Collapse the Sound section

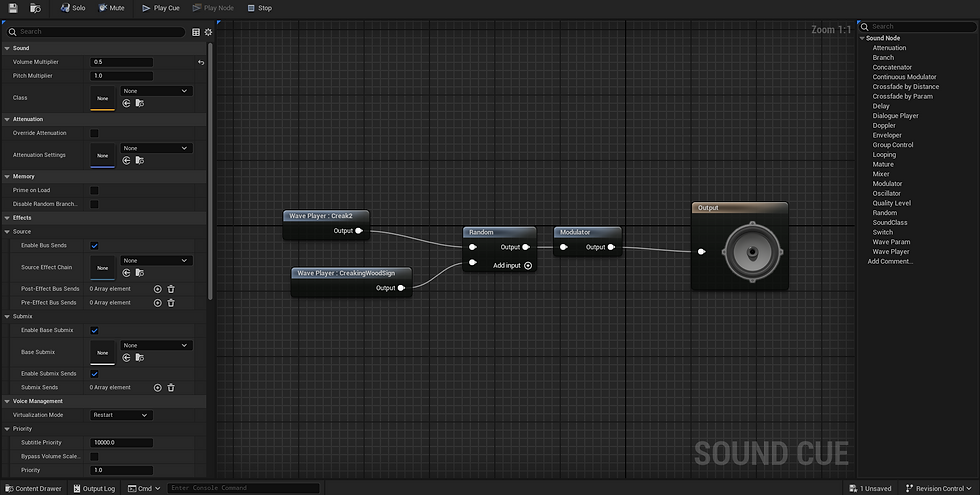pyautogui.click(x=7, y=48)
